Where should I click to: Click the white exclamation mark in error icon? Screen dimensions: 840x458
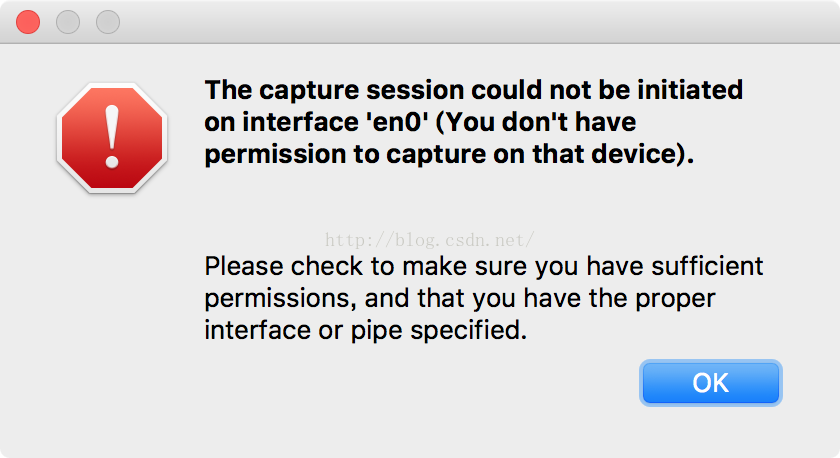point(112,137)
